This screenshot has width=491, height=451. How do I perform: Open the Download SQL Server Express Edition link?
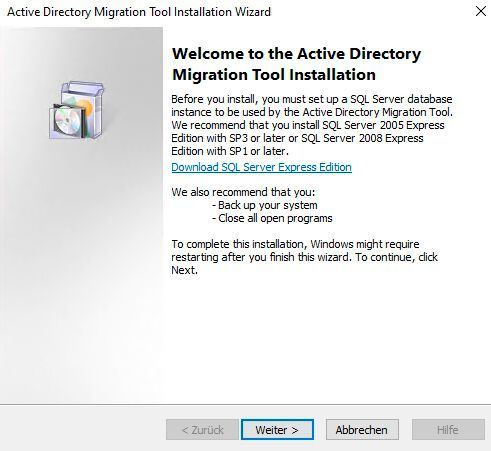pos(261,167)
